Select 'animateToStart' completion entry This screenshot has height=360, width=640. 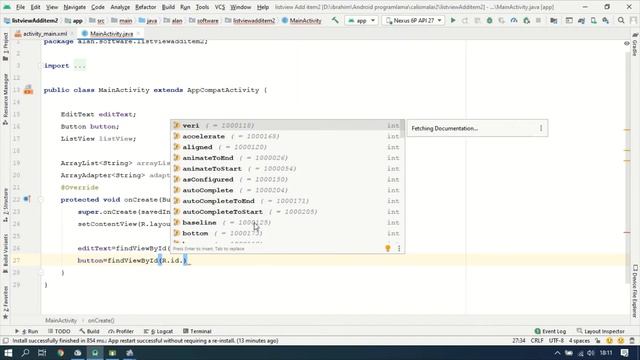click(x=287, y=169)
